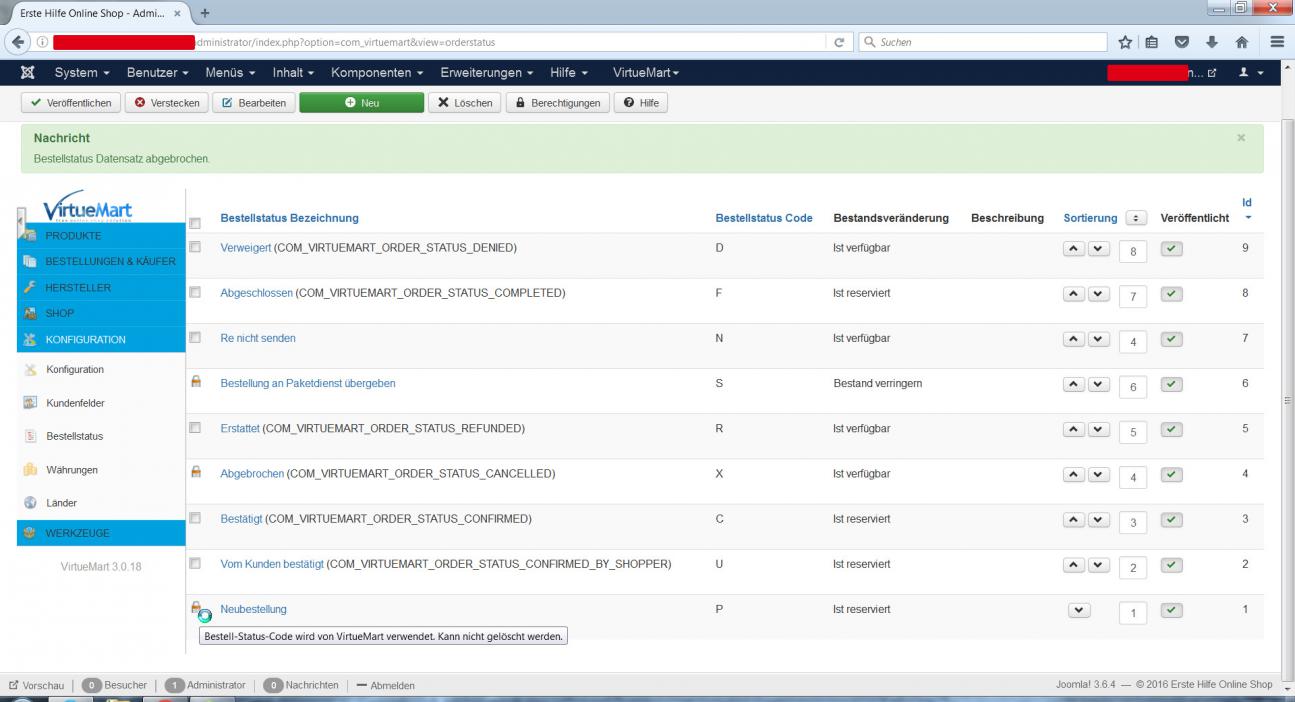1295x702 pixels.
Task: Move Bestätigt status down with arrow icon
Action: [x=1098, y=520]
